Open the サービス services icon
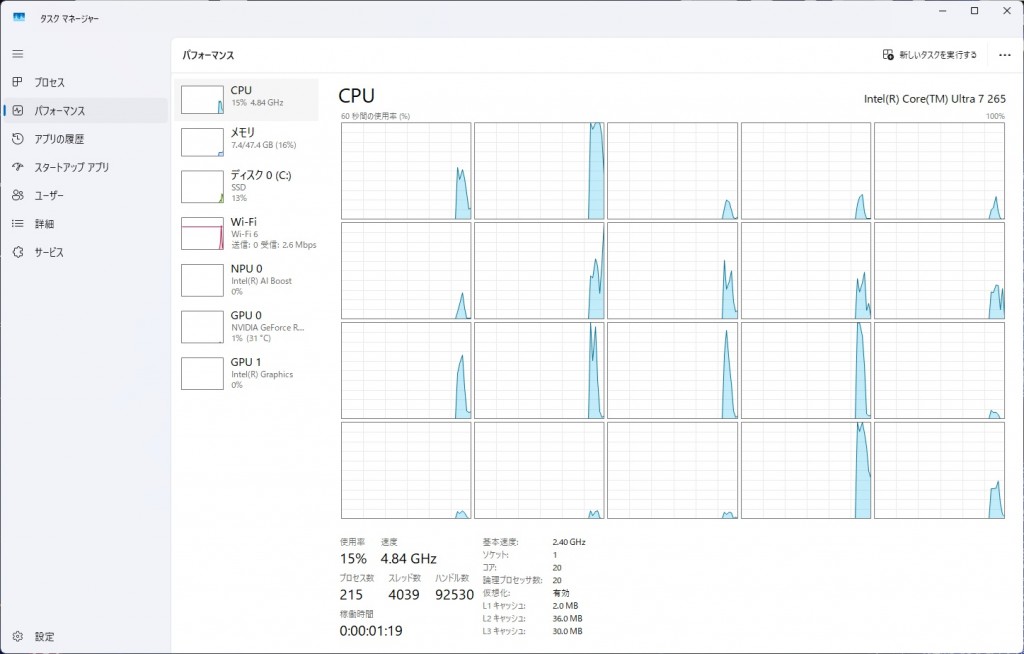The image size is (1024, 654). pyautogui.click(x=17, y=253)
